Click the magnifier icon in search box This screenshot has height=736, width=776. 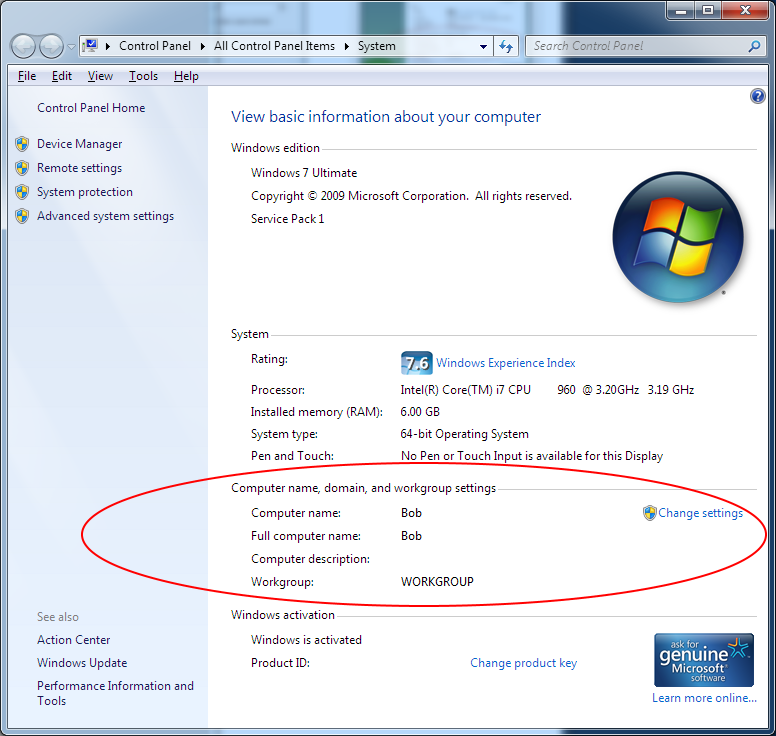coord(754,46)
